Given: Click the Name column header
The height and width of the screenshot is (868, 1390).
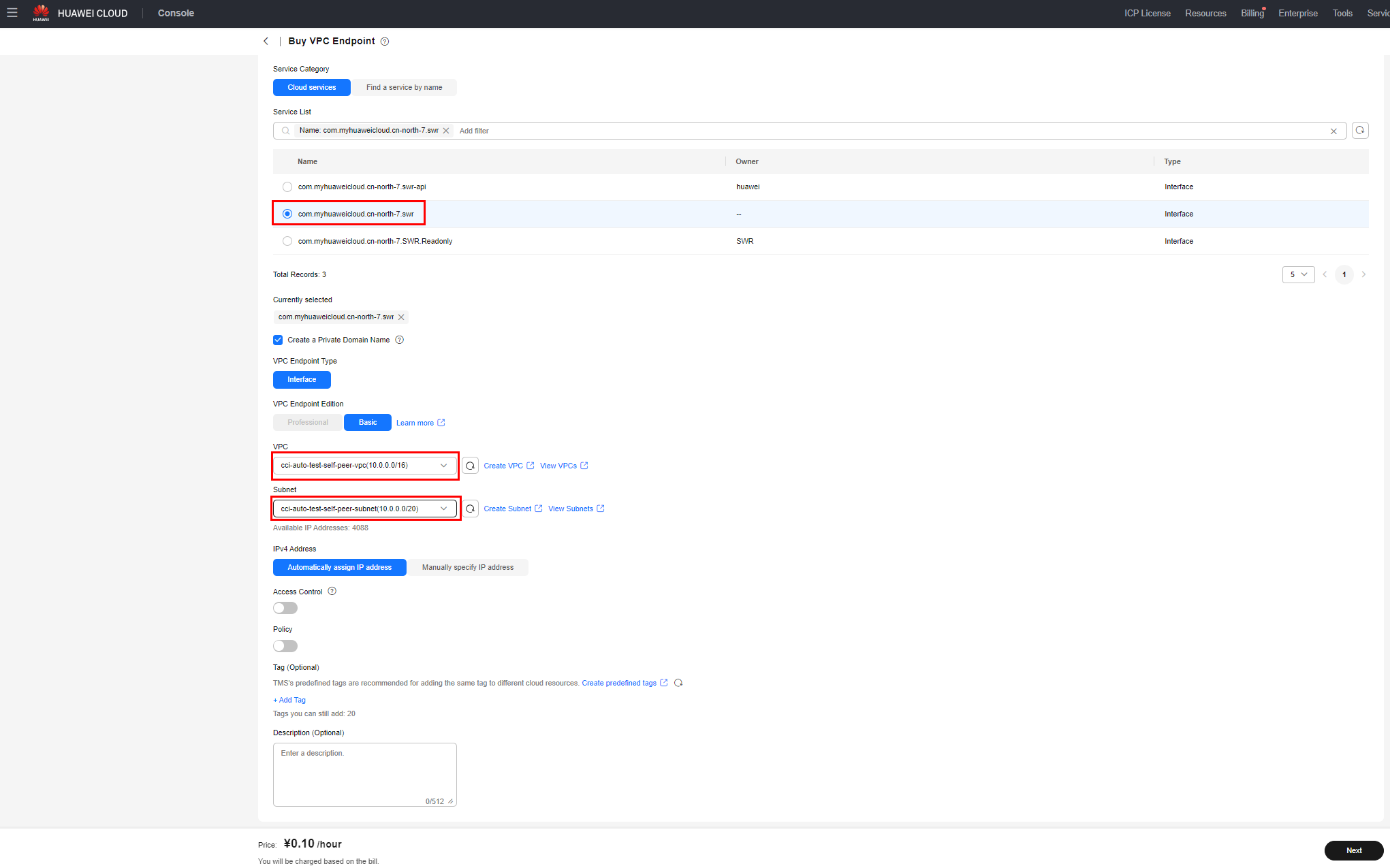Looking at the screenshot, I should (x=307, y=161).
